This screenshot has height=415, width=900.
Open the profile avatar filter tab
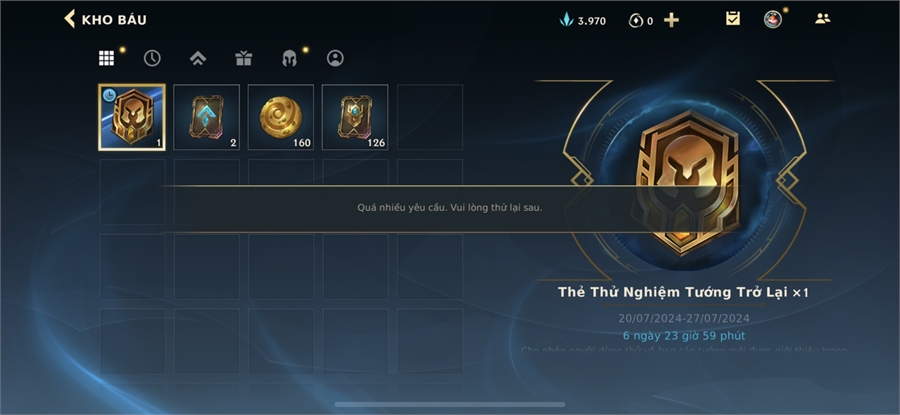[335, 58]
